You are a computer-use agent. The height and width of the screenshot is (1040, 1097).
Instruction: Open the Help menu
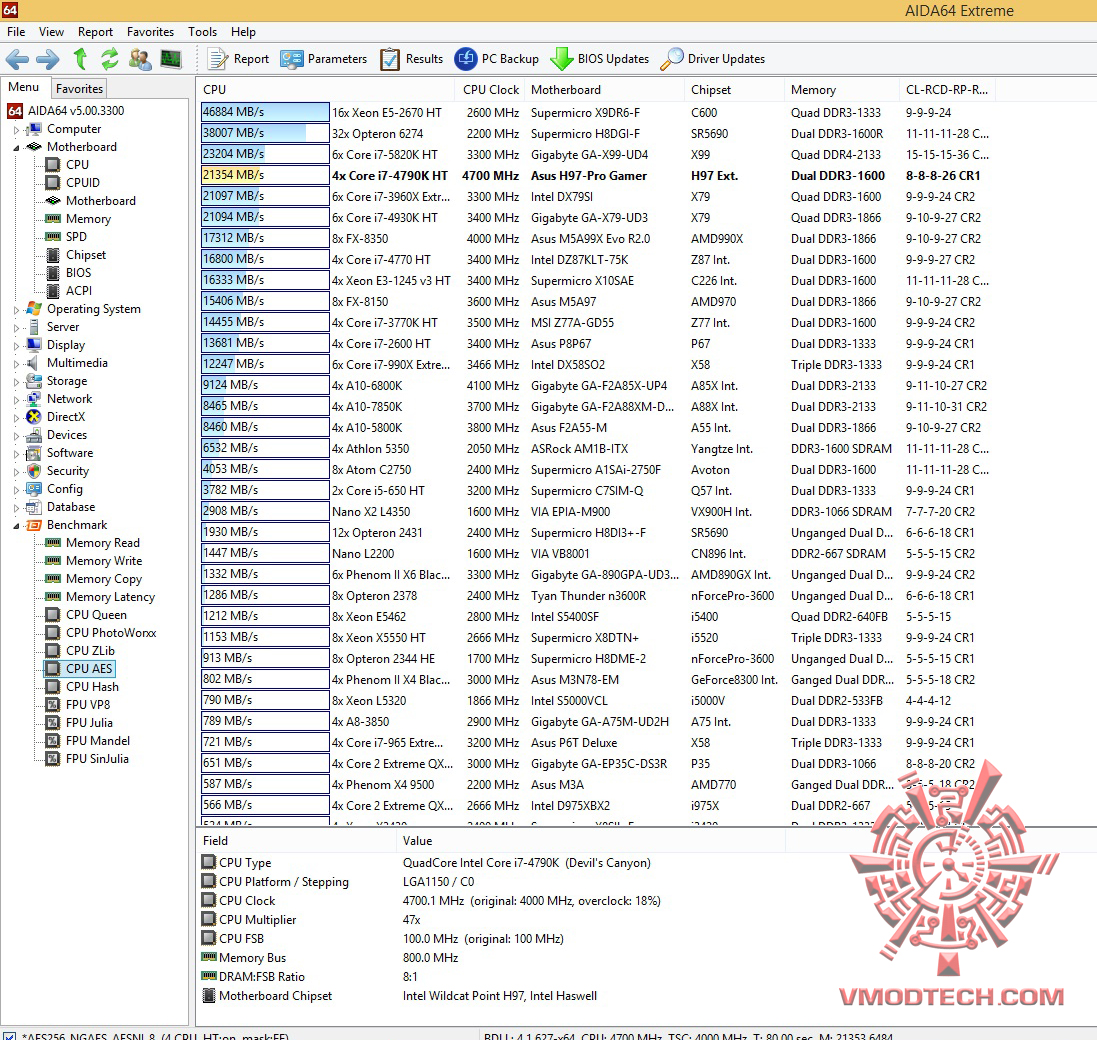[243, 31]
